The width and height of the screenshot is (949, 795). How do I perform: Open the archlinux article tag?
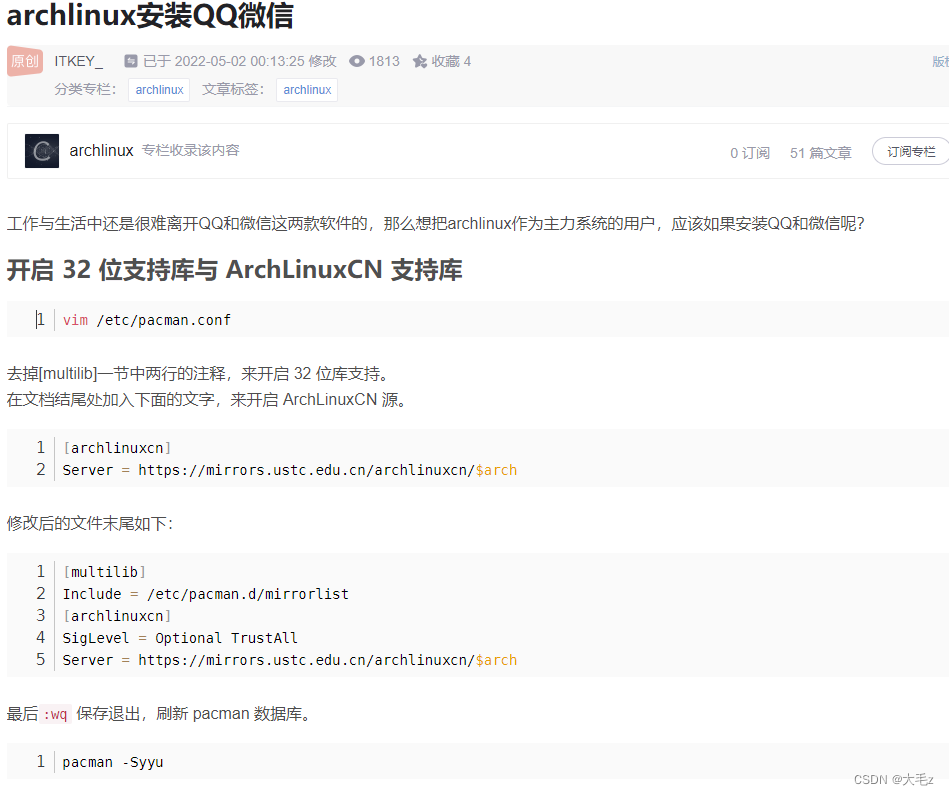click(x=307, y=90)
